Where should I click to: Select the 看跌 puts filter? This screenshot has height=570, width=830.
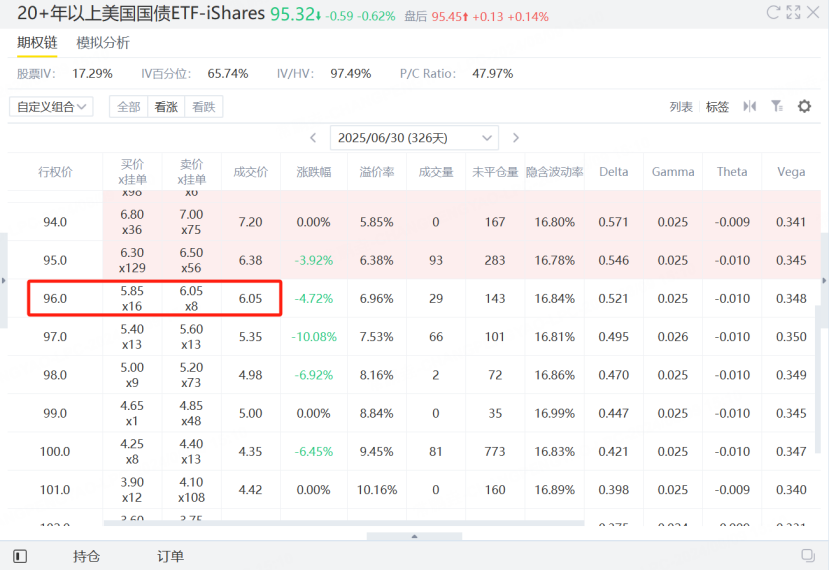coord(204,107)
